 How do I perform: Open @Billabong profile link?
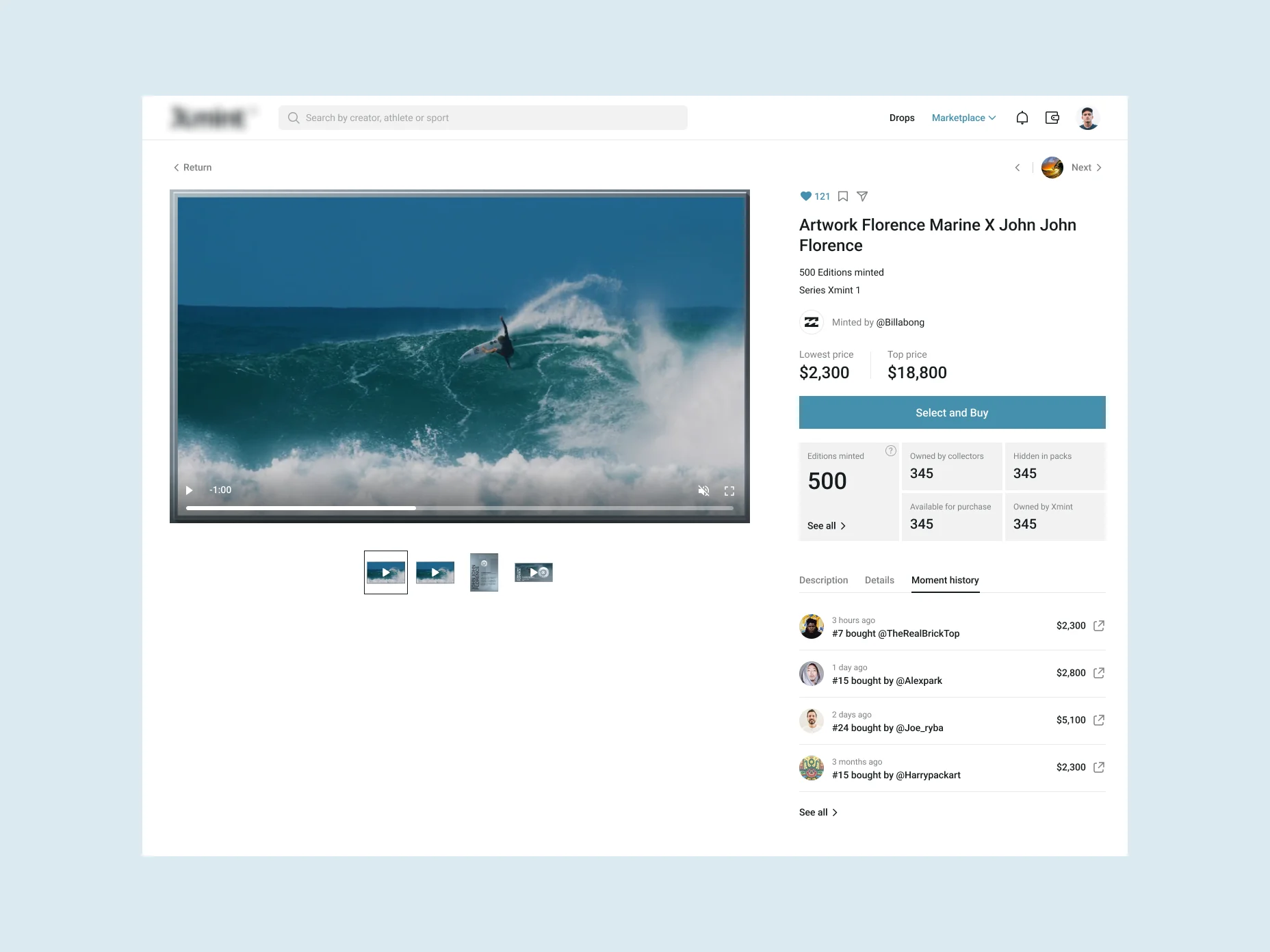click(x=900, y=322)
